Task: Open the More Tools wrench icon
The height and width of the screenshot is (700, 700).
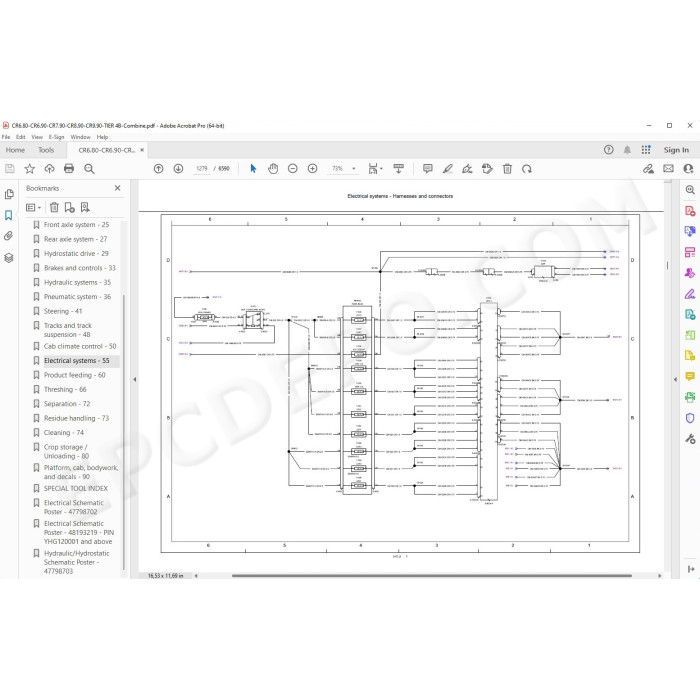Action: [690, 439]
